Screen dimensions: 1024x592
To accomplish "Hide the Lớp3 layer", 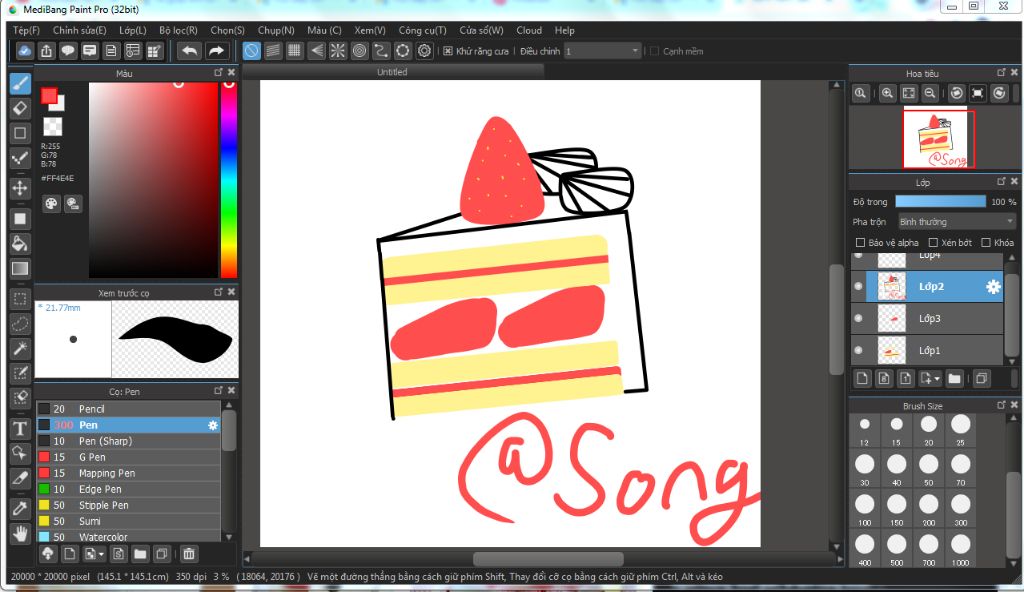I will click(x=859, y=318).
